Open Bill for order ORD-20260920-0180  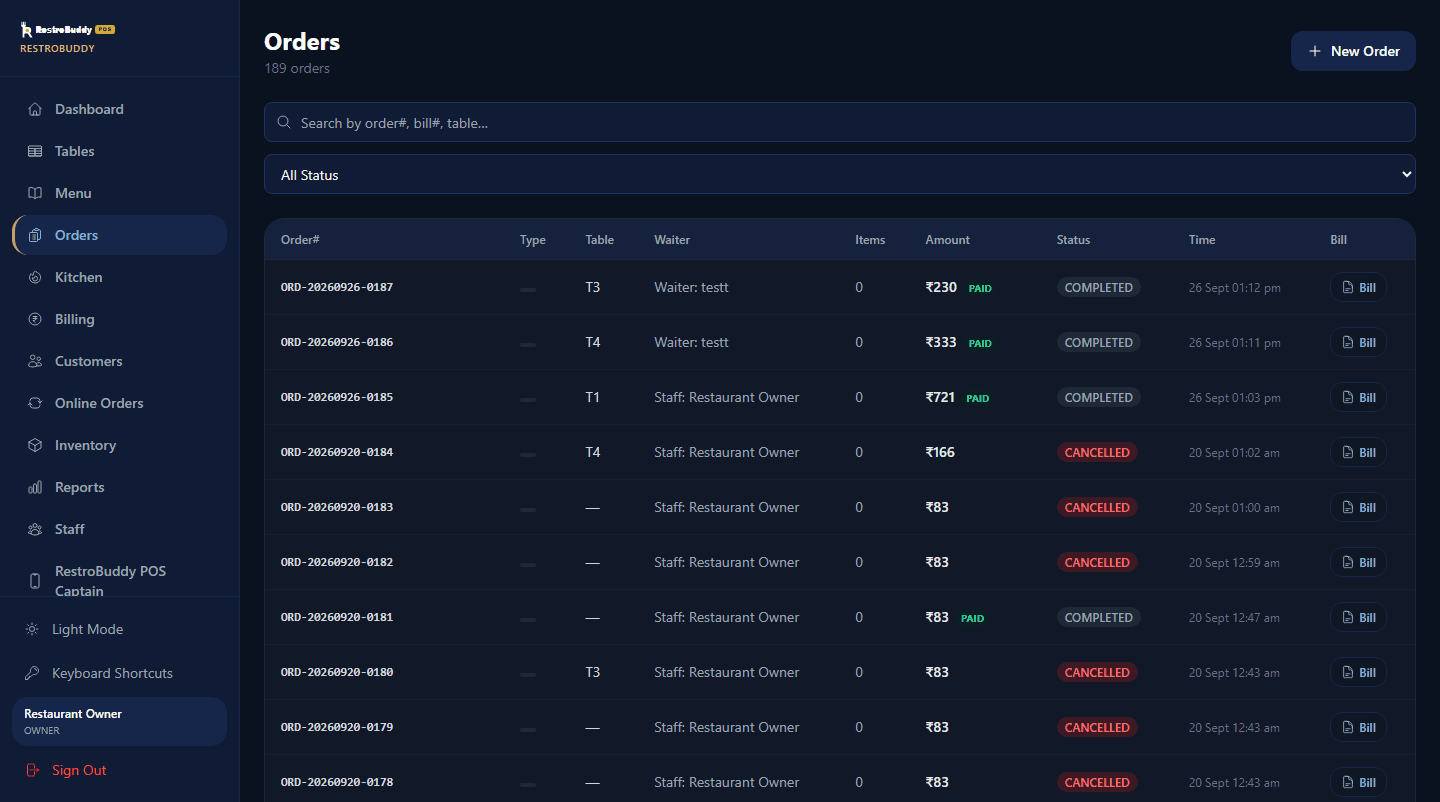click(x=1358, y=672)
